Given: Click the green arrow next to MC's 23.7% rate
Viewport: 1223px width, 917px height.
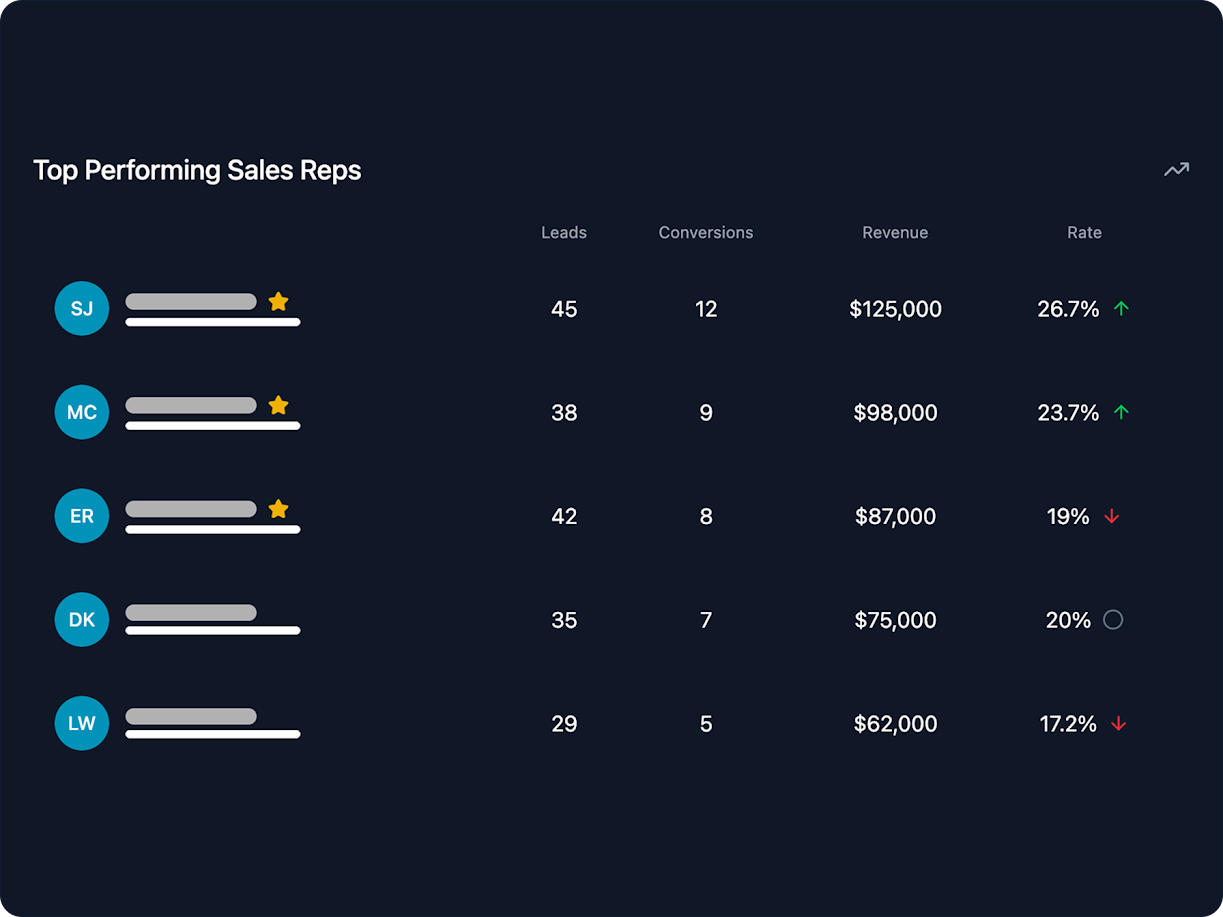Looking at the screenshot, I should coord(1121,412).
